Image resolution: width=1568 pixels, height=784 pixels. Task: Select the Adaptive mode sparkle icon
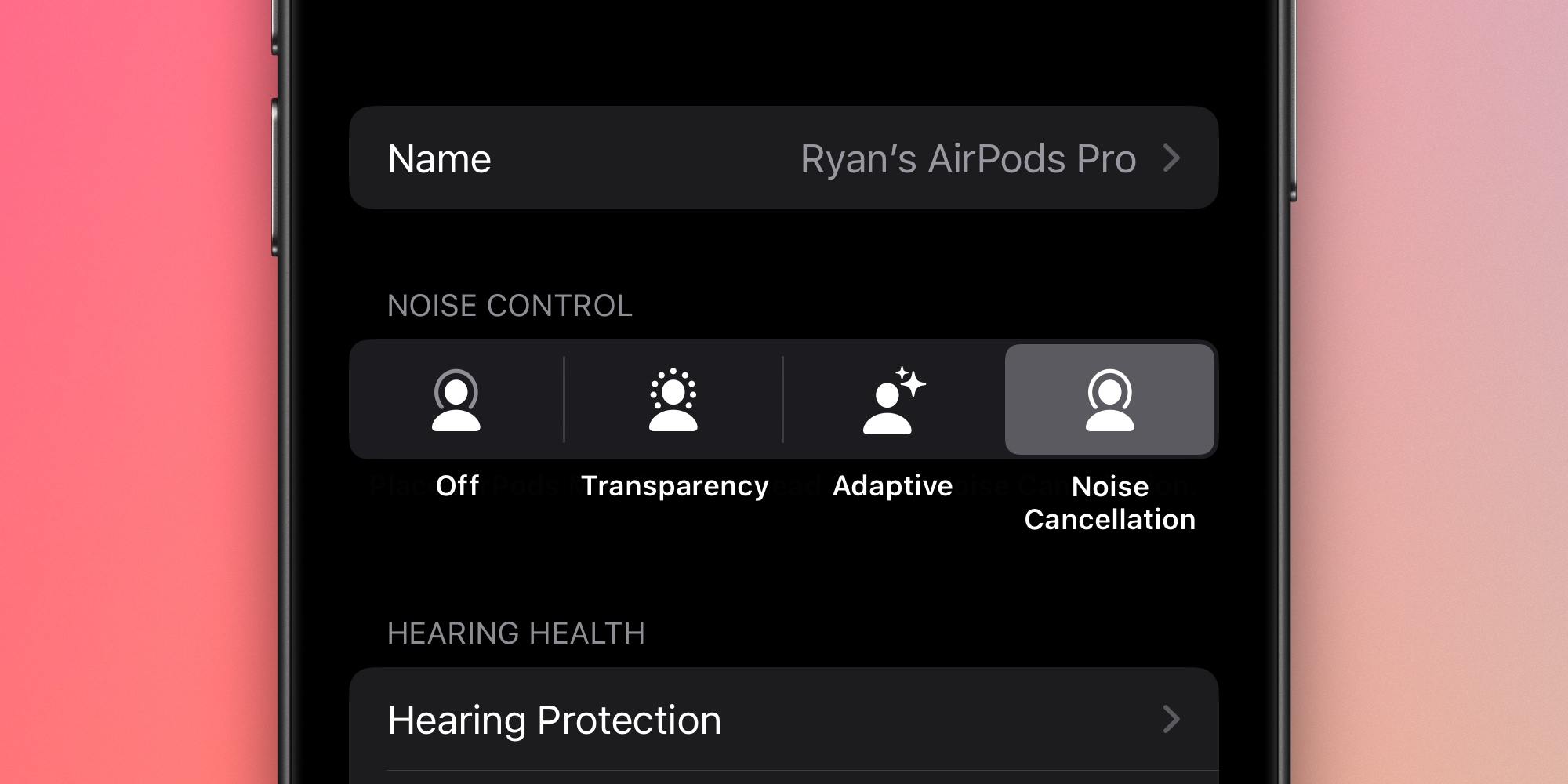click(x=894, y=400)
